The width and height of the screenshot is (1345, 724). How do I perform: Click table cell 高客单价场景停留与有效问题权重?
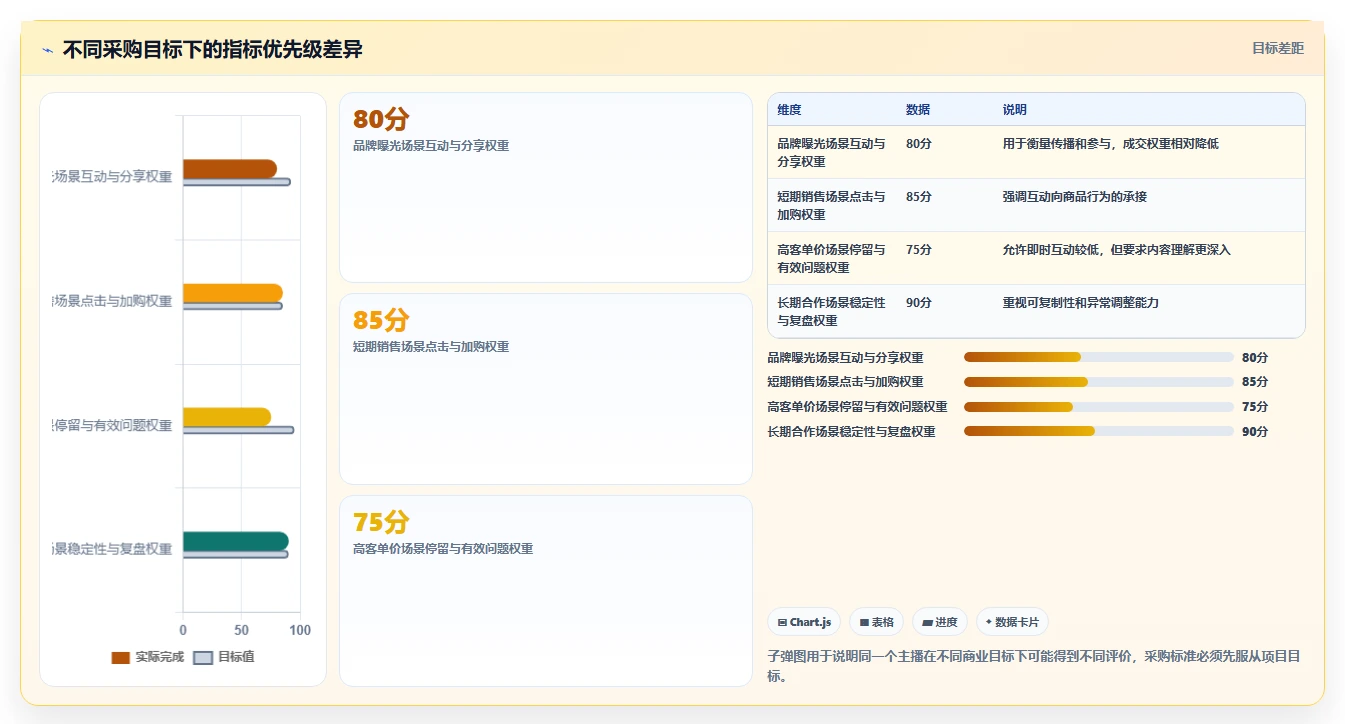831,258
